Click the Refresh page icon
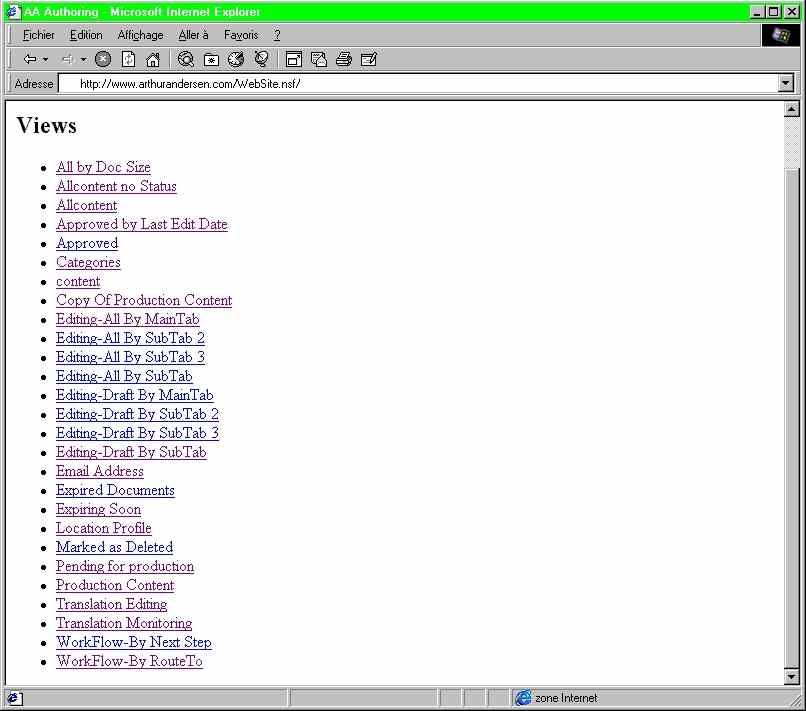 coord(128,59)
